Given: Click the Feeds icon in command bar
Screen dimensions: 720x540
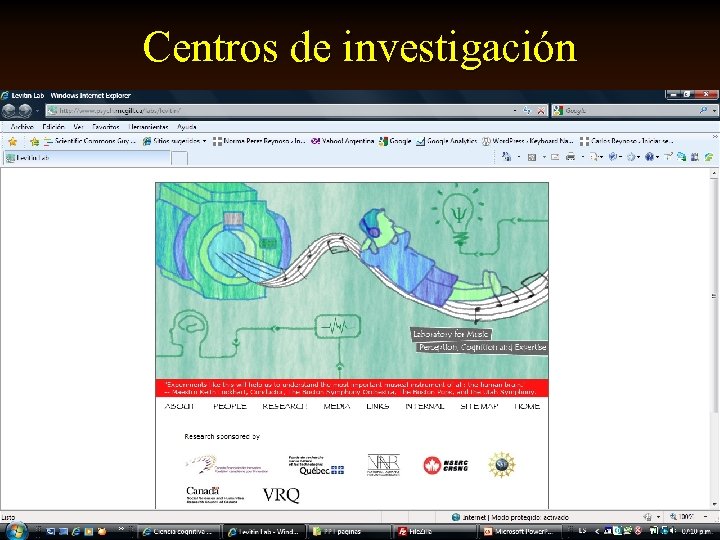Looking at the screenshot, I should [x=532, y=157].
